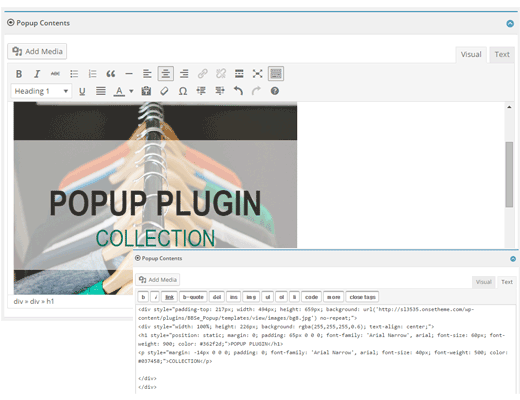The width and height of the screenshot is (520, 400).
Task: Insert Read More tag
Action: 239,74
